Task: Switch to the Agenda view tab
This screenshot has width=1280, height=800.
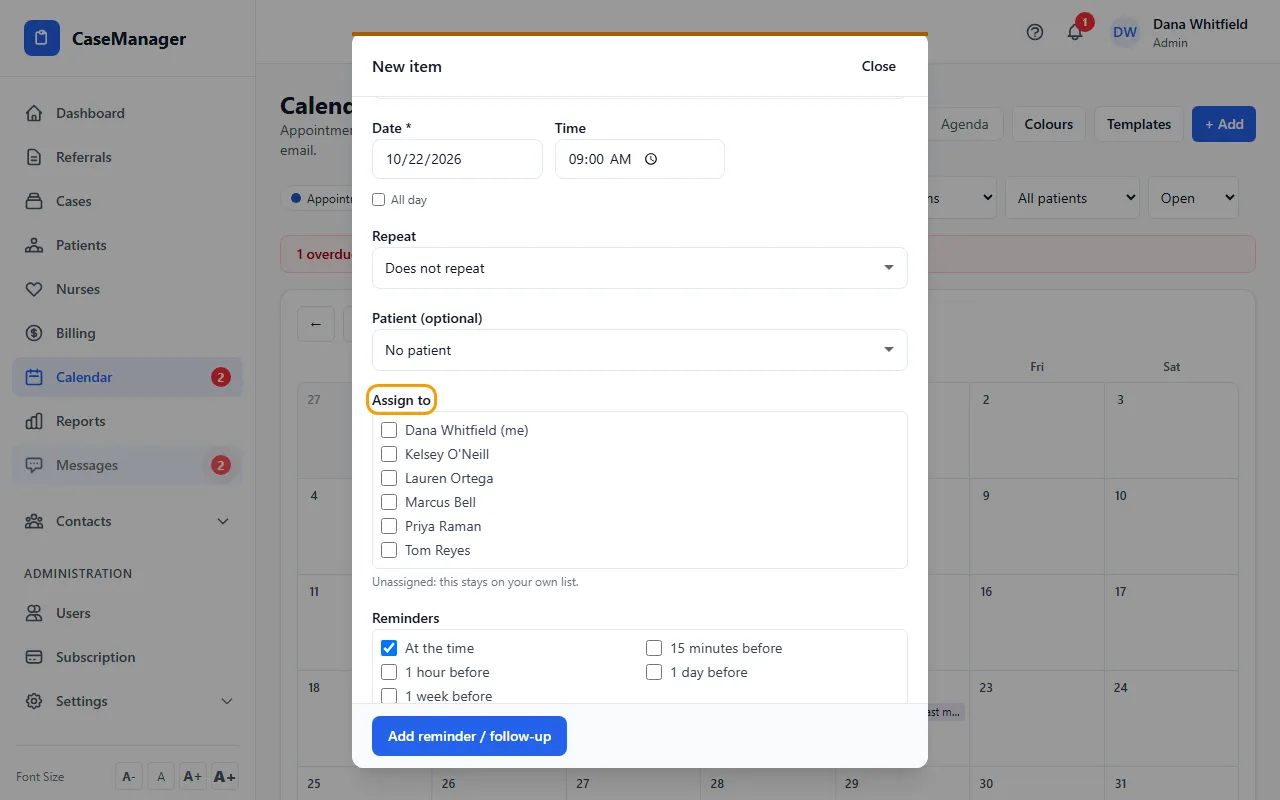Action: [964, 124]
